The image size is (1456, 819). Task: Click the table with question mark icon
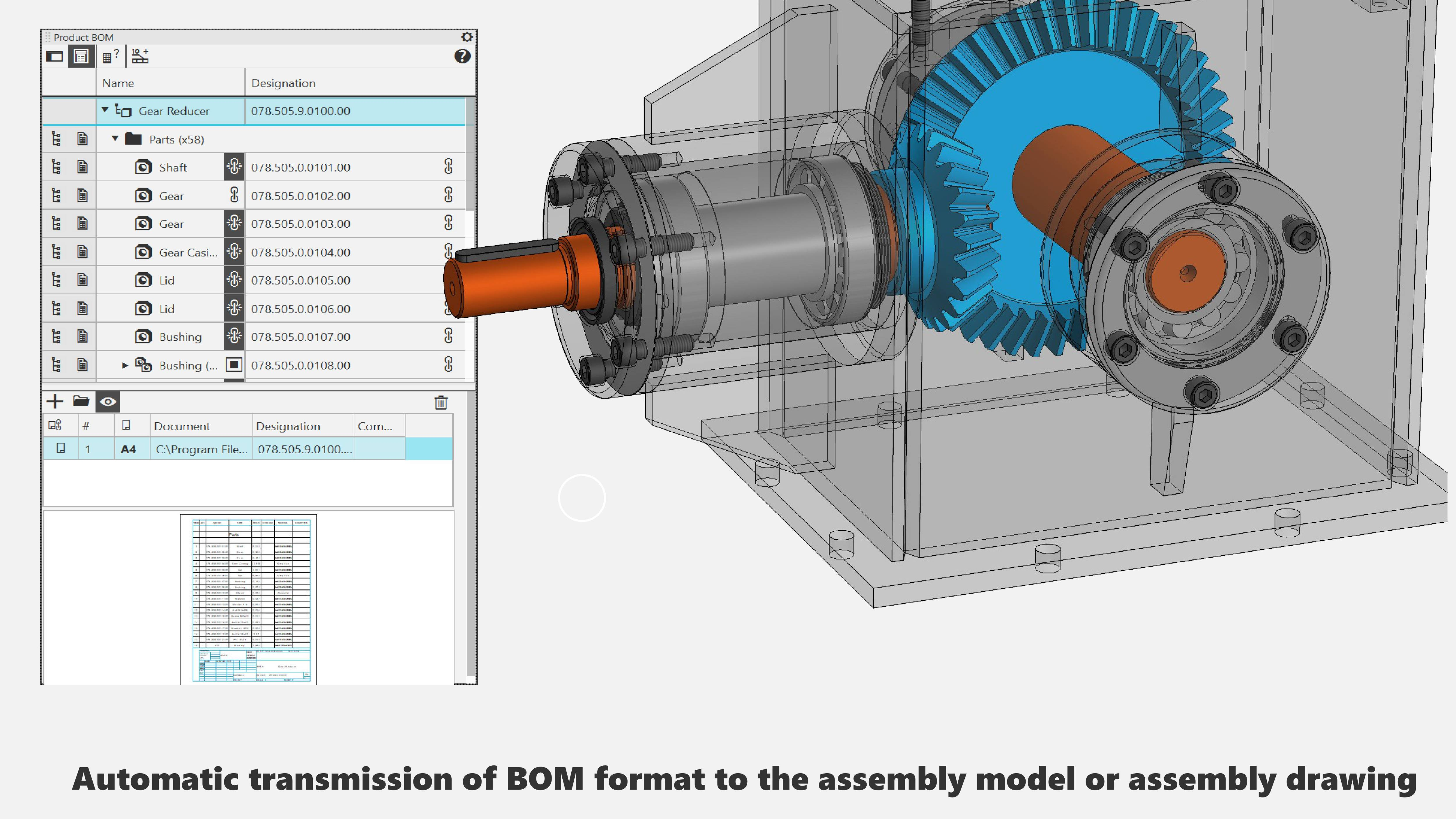tap(111, 56)
